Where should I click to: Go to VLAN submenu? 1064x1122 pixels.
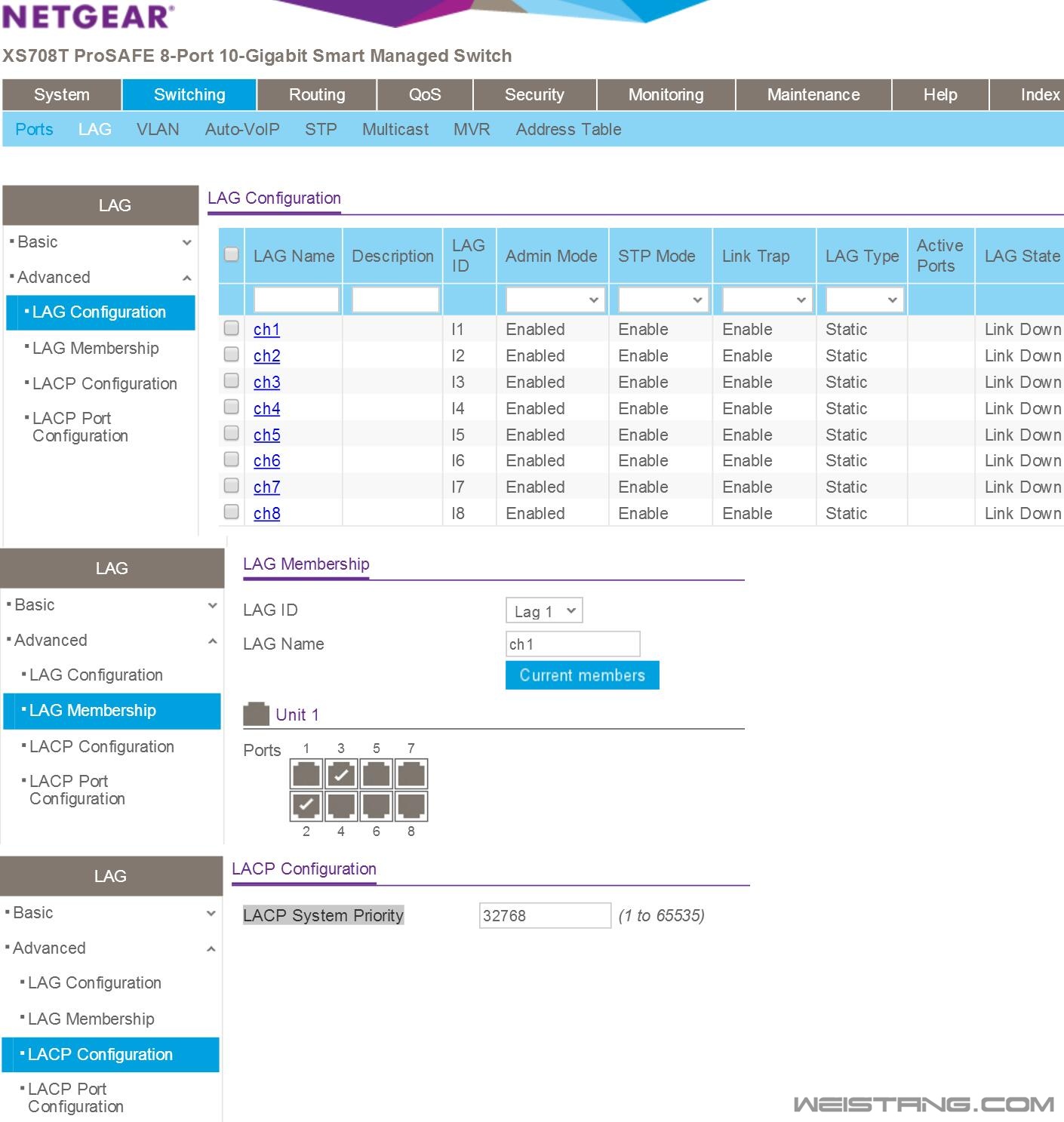(x=158, y=130)
